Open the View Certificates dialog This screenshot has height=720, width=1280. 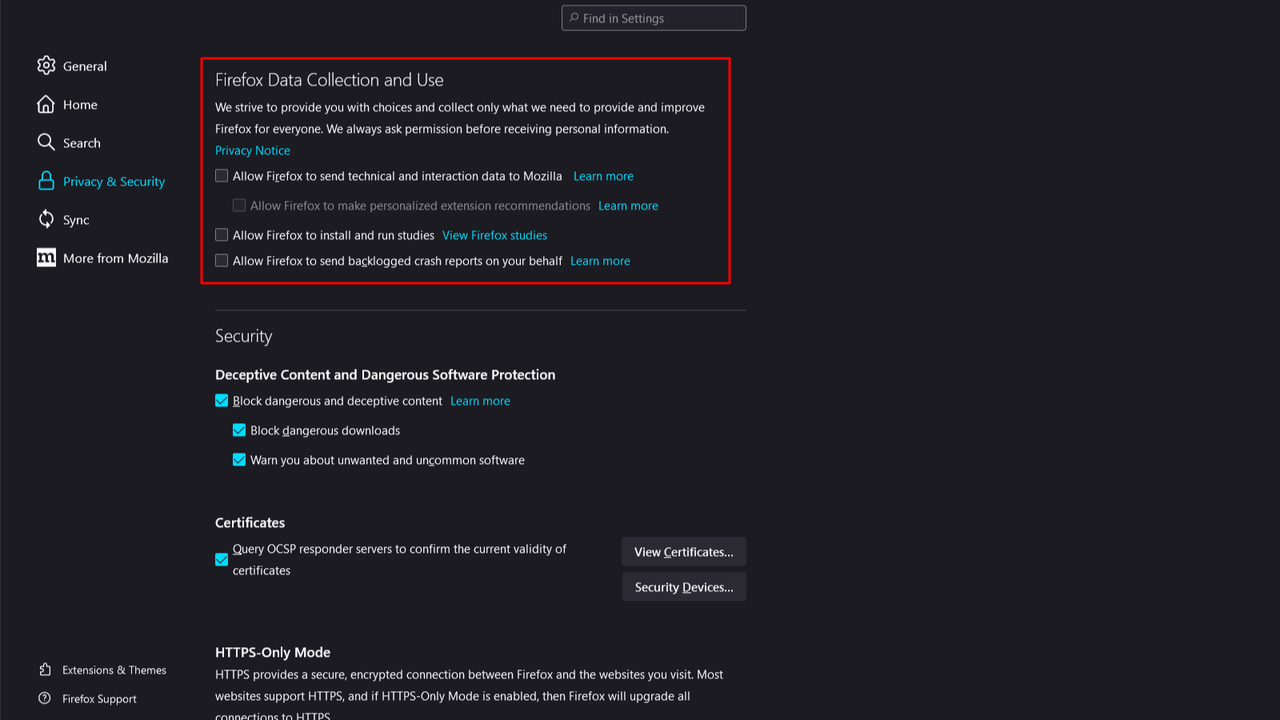(x=683, y=552)
